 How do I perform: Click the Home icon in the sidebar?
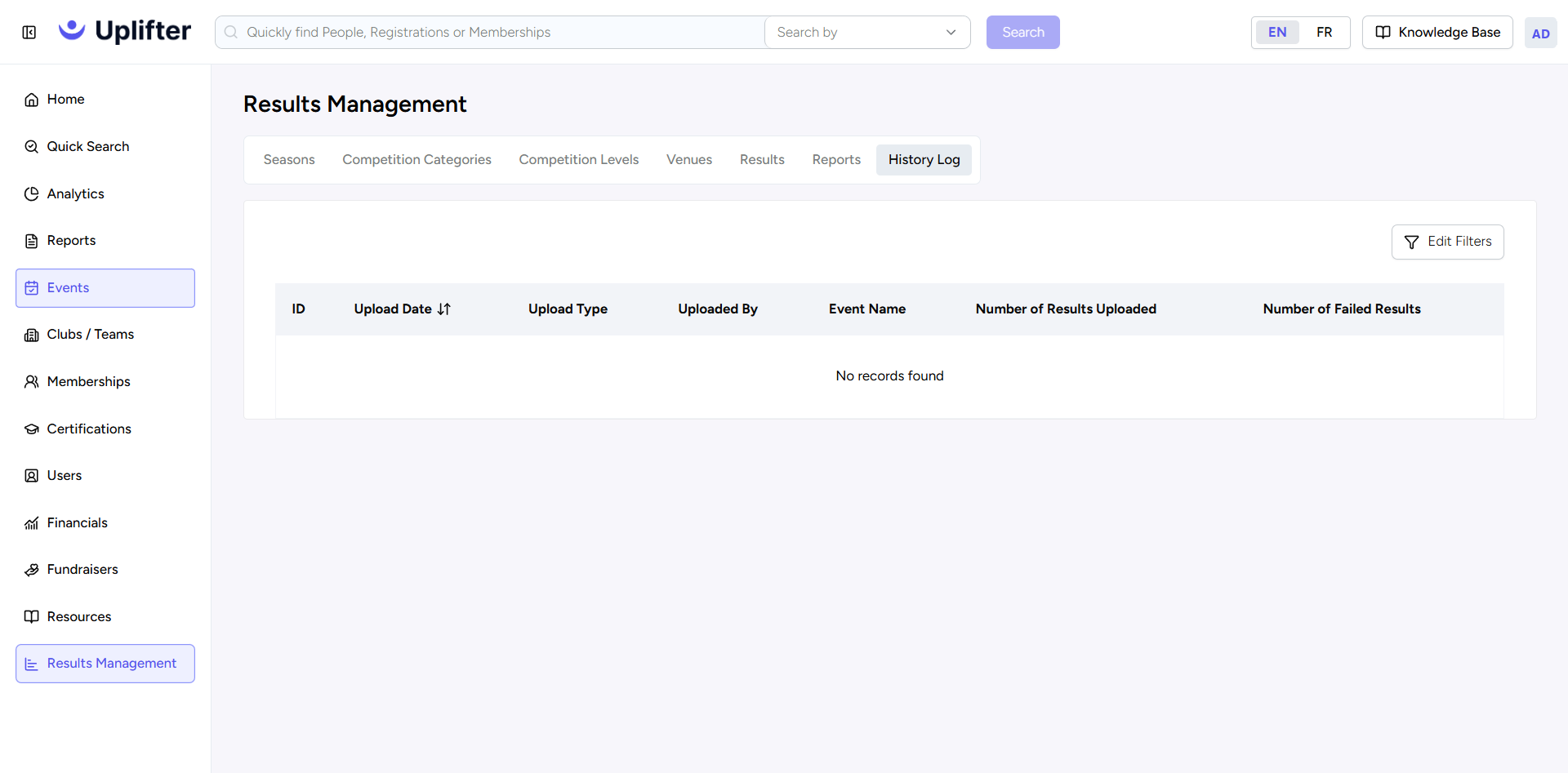(x=32, y=100)
